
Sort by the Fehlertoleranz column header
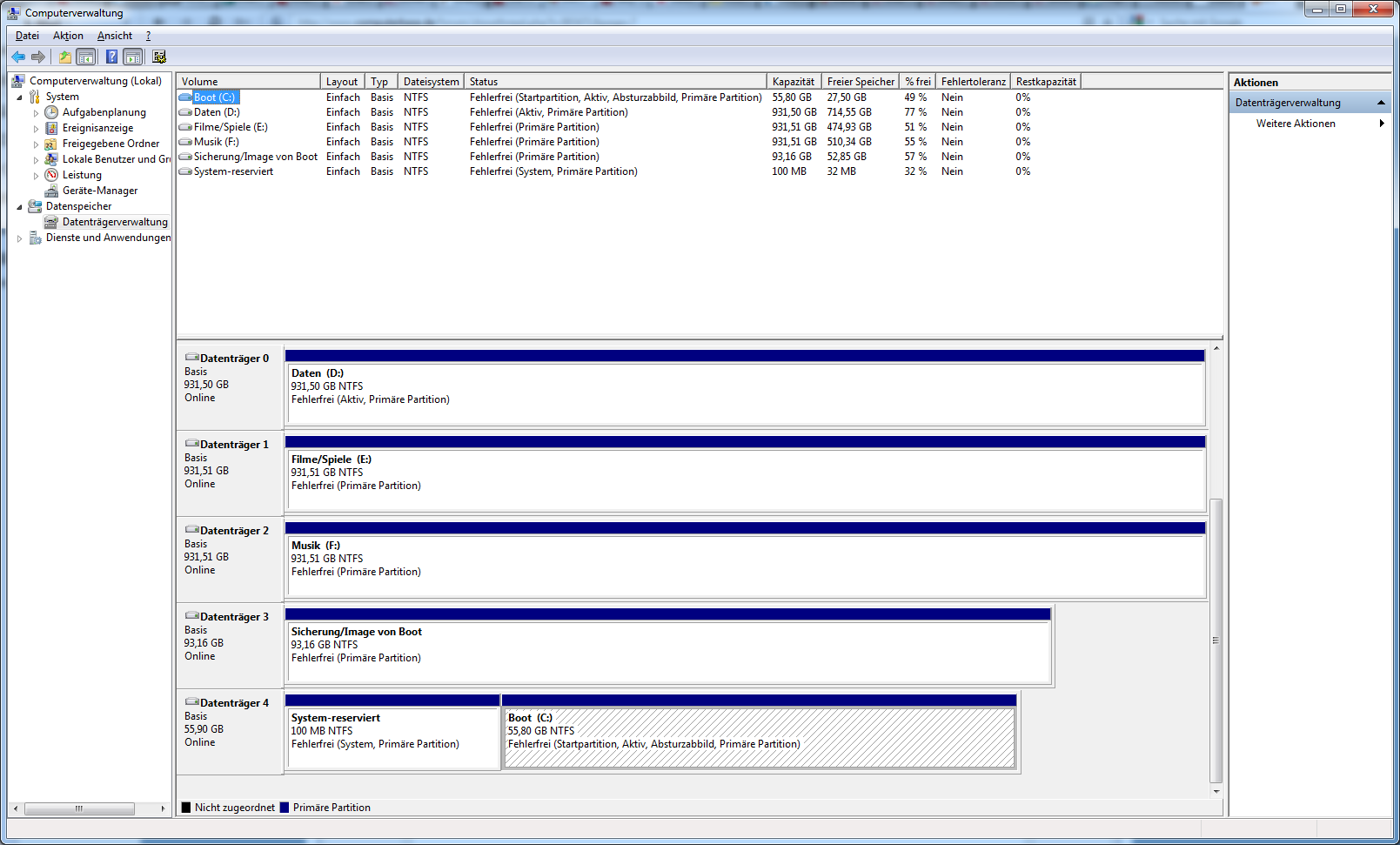[973, 81]
